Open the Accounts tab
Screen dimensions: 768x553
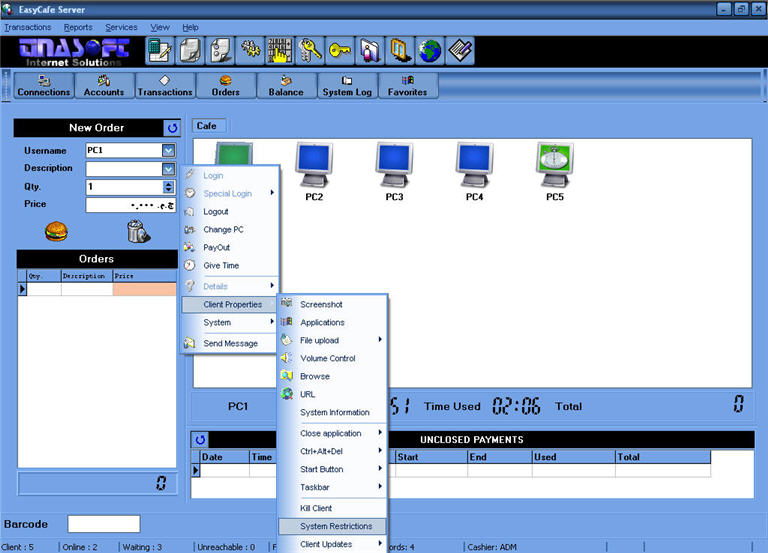tap(104, 86)
